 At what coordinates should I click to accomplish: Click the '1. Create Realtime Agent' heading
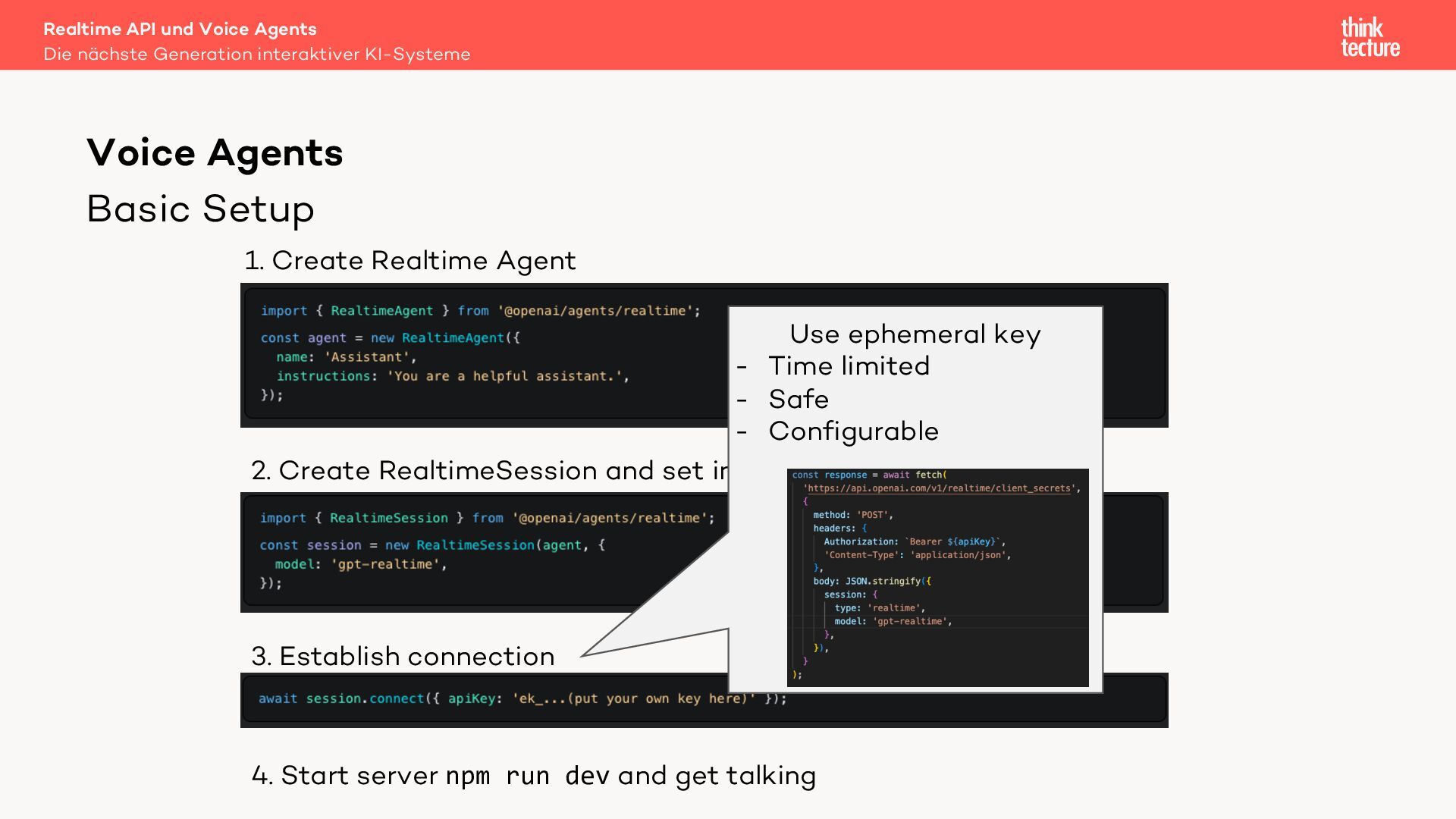pos(409,260)
